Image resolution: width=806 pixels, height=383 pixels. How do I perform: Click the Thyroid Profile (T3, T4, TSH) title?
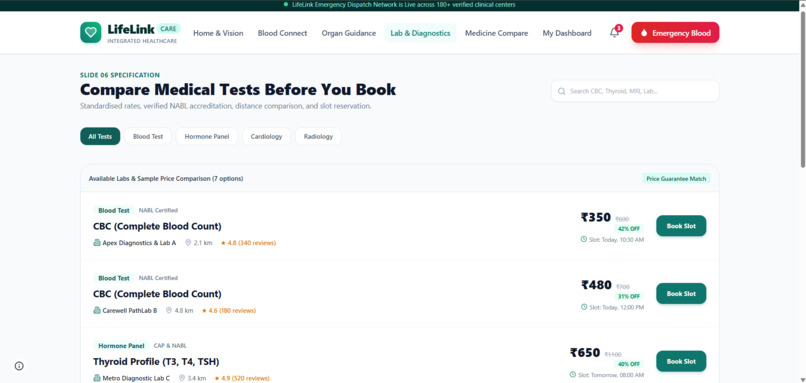pos(156,361)
